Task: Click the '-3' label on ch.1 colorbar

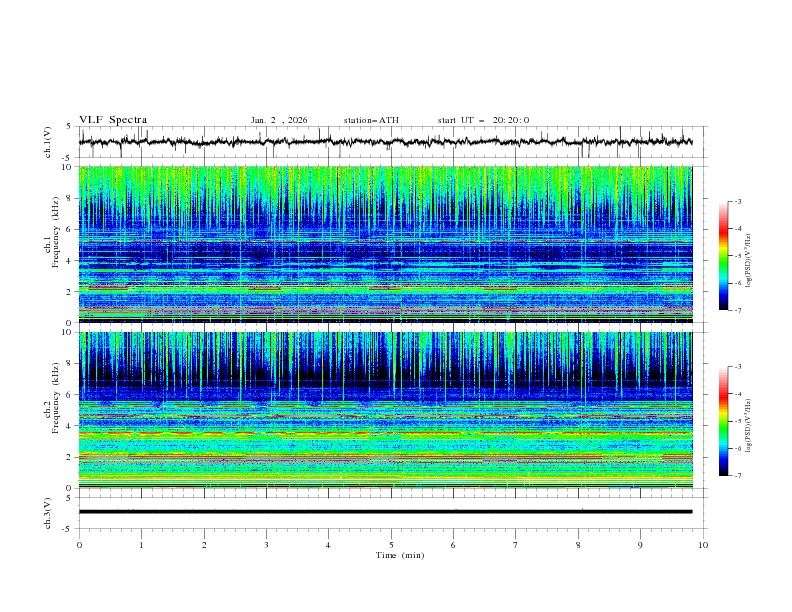Action: pos(738,201)
